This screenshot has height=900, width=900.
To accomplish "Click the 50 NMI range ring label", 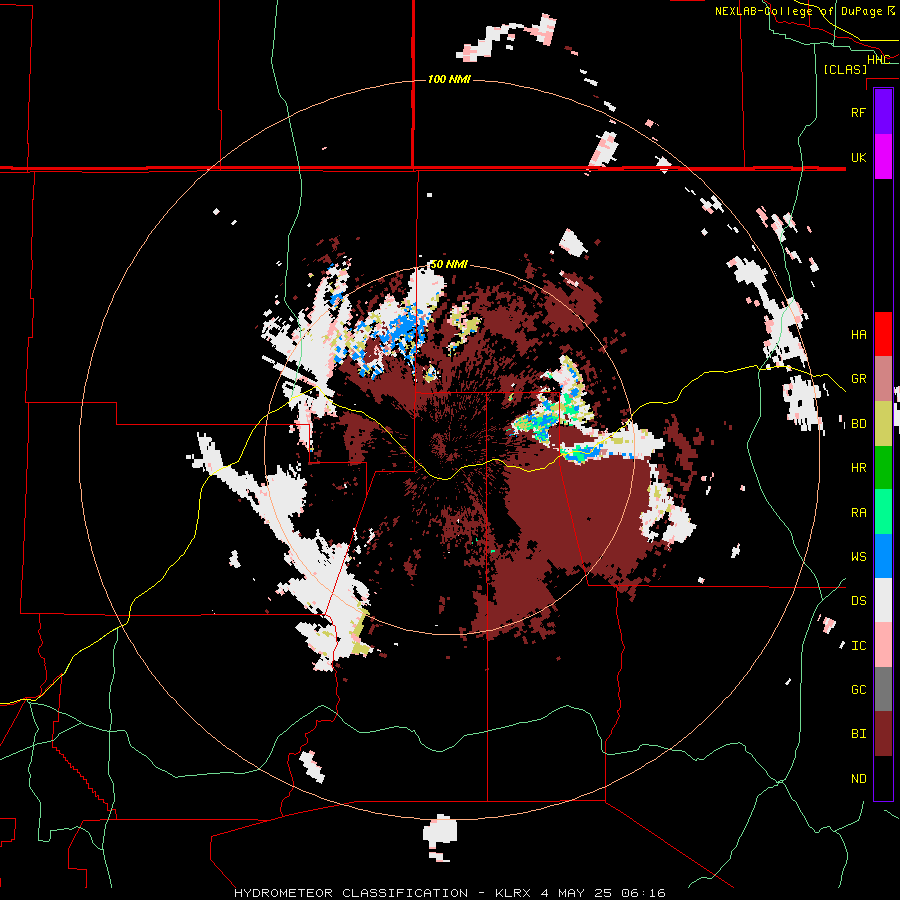I will 449,265.
